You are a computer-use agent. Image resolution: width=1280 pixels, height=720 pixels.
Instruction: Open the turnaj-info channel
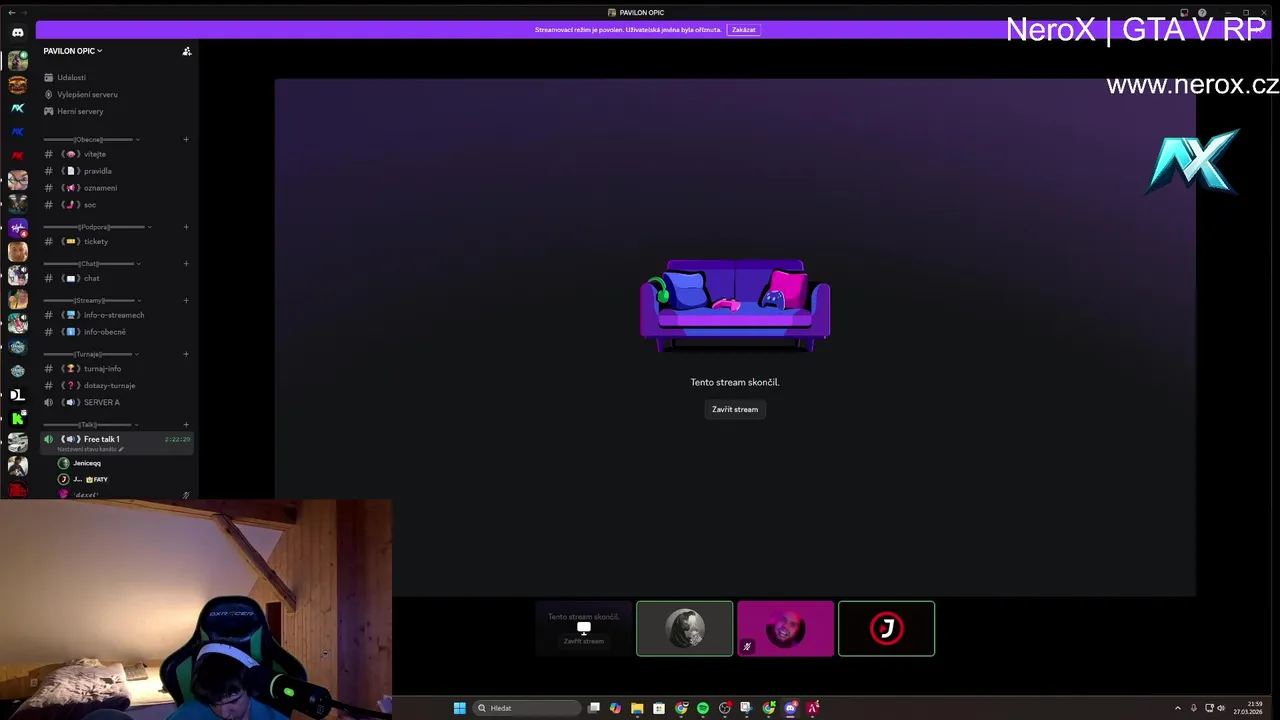(115, 369)
